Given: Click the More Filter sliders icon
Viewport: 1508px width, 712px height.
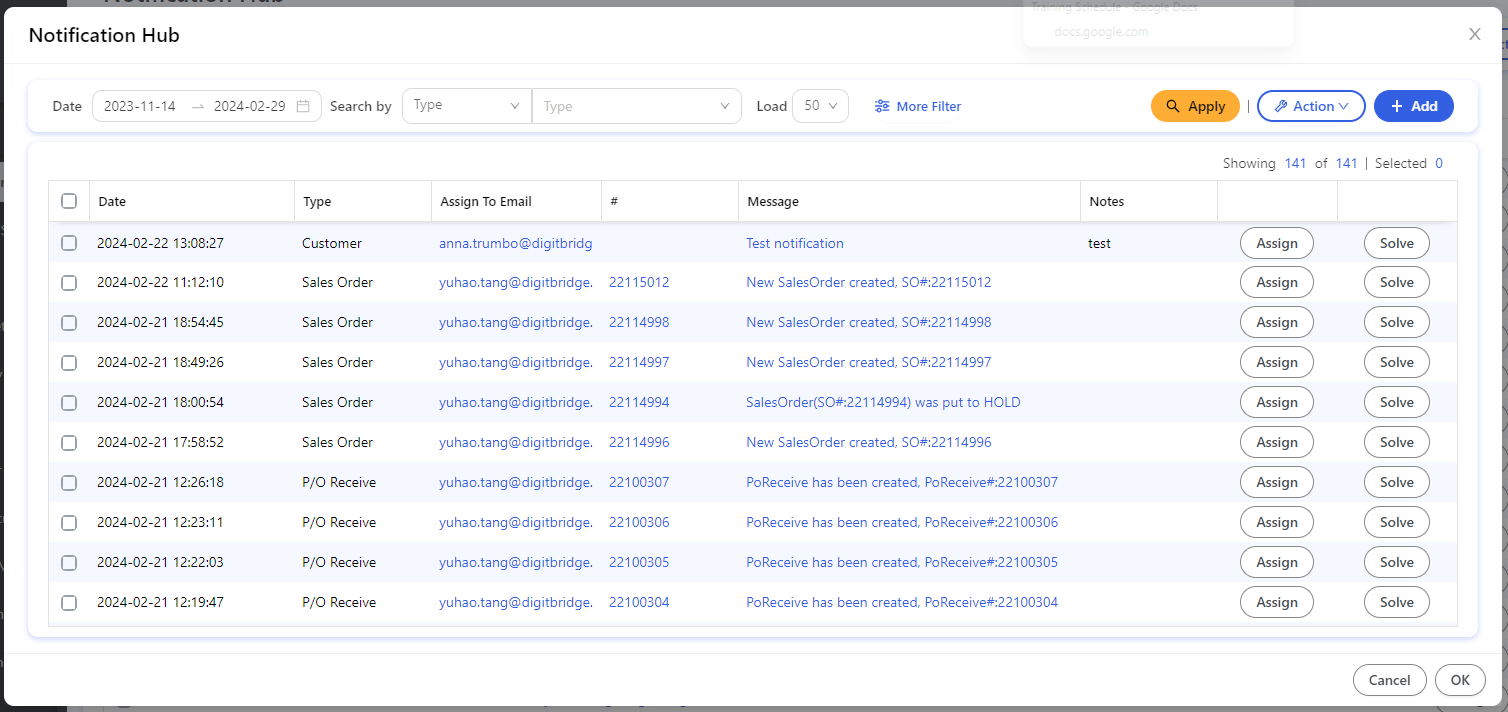Looking at the screenshot, I should coord(881,106).
